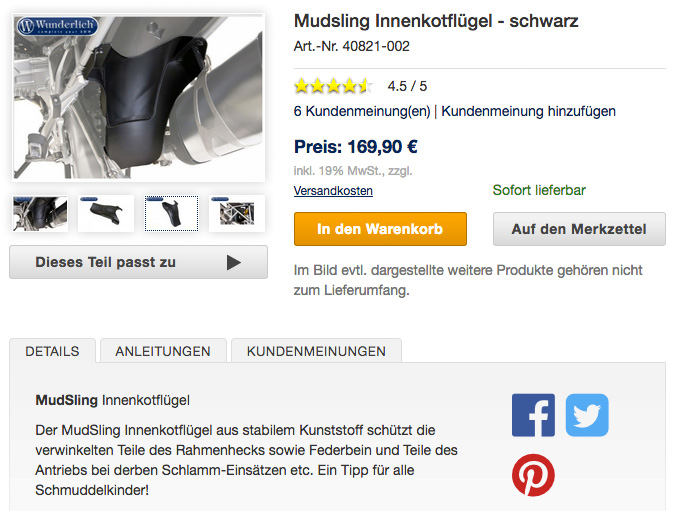The height and width of the screenshot is (511, 693).
Task: Select the first product thumbnail
Action: click(x=40, y=213)
